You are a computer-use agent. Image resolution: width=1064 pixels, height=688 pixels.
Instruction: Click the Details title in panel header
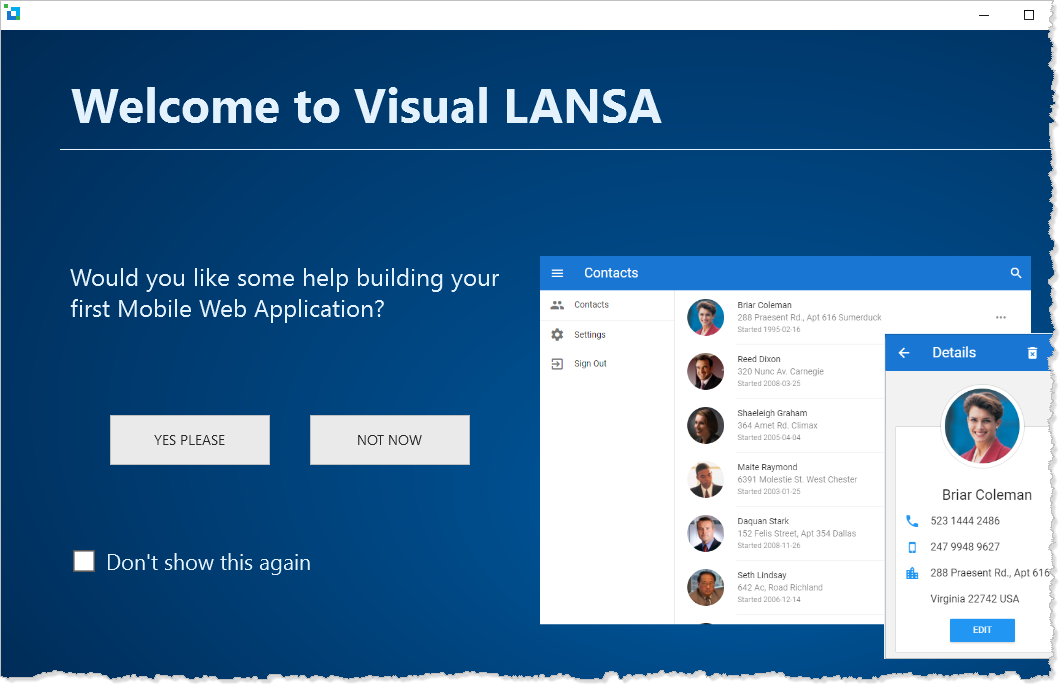point(953,353)
